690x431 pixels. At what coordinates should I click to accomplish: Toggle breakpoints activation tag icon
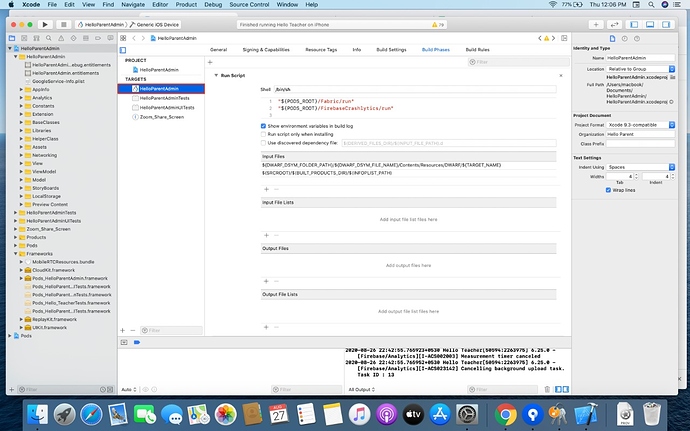[137, 343]
